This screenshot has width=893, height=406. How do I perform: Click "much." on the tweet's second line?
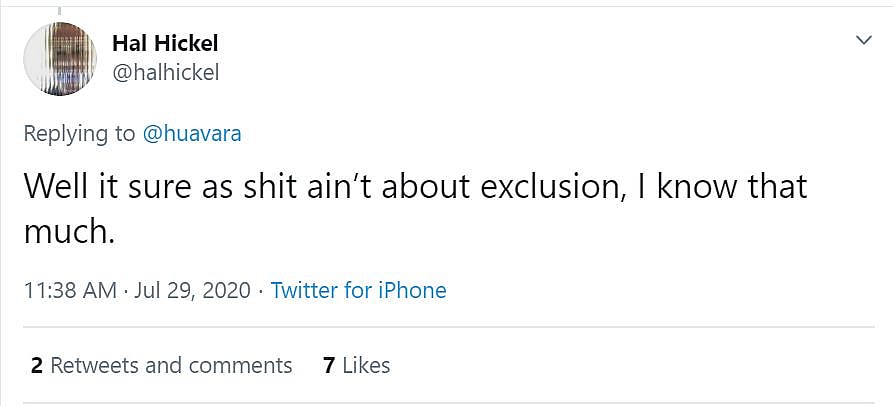coord(69,232)
